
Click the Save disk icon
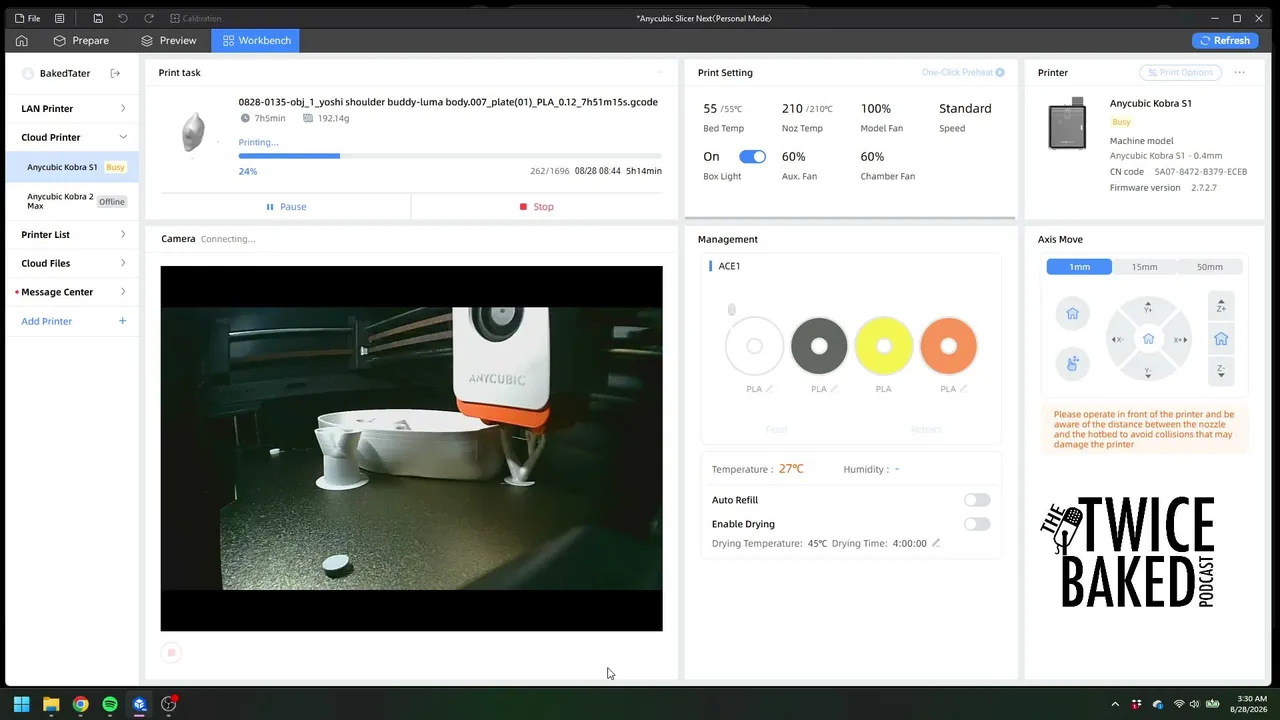98,18
